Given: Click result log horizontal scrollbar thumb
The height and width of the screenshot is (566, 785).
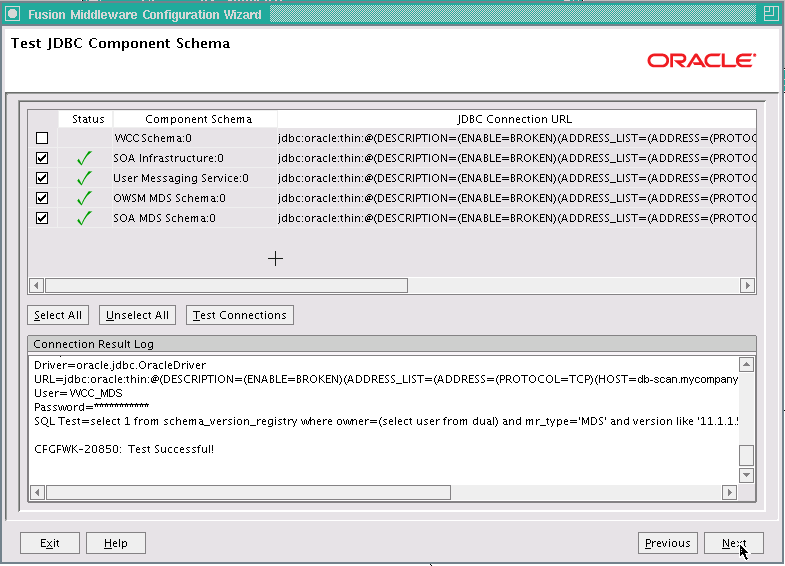Looking at the screenshot, I should (x=248, y=492).
